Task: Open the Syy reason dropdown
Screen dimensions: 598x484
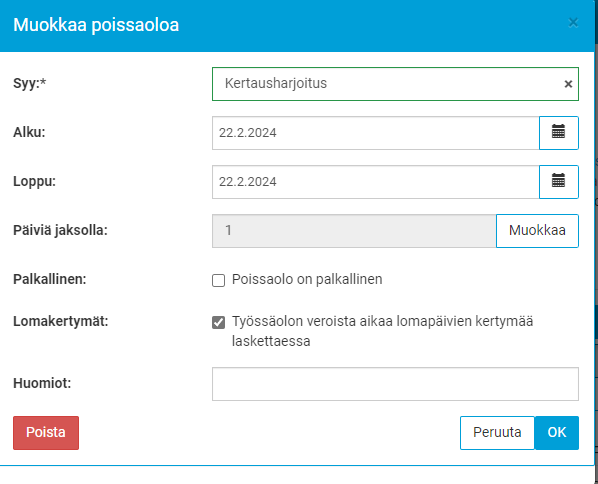Action: [387, 84]
